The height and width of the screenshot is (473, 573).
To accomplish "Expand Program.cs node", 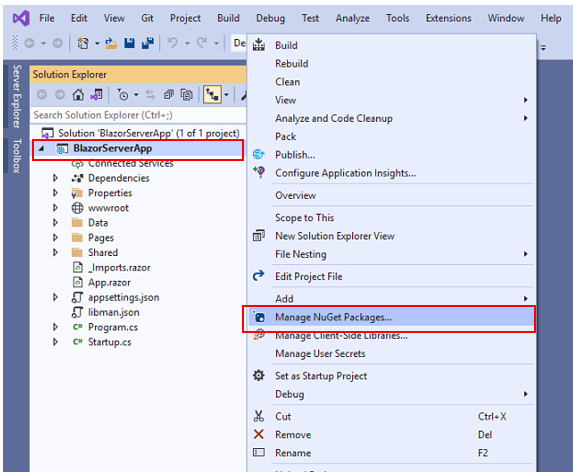I will (x=55, y=327).
